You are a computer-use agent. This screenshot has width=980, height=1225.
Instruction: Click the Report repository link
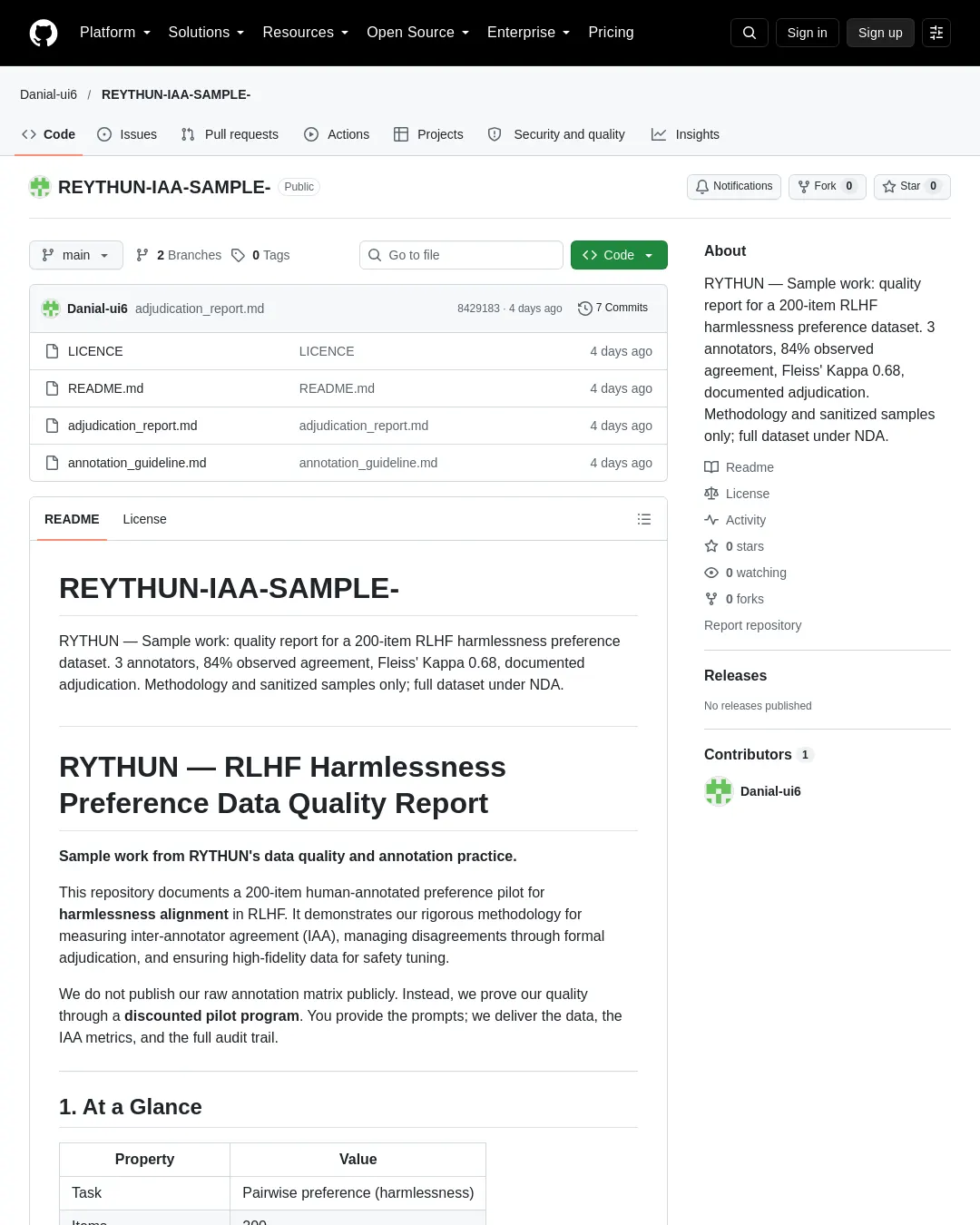(x=753, y=625)
